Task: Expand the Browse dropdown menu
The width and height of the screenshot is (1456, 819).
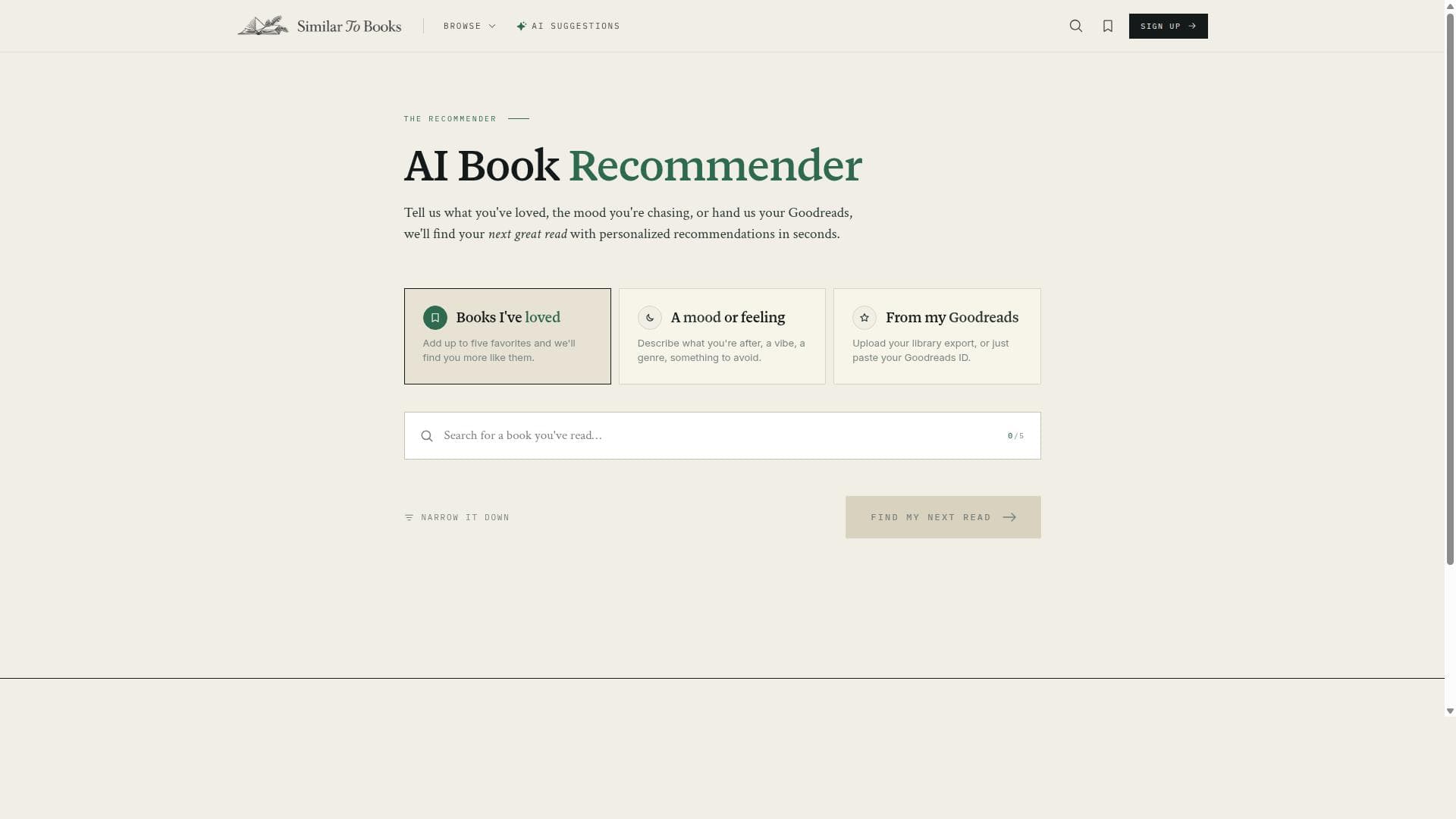Action: (x=469, y=26)
